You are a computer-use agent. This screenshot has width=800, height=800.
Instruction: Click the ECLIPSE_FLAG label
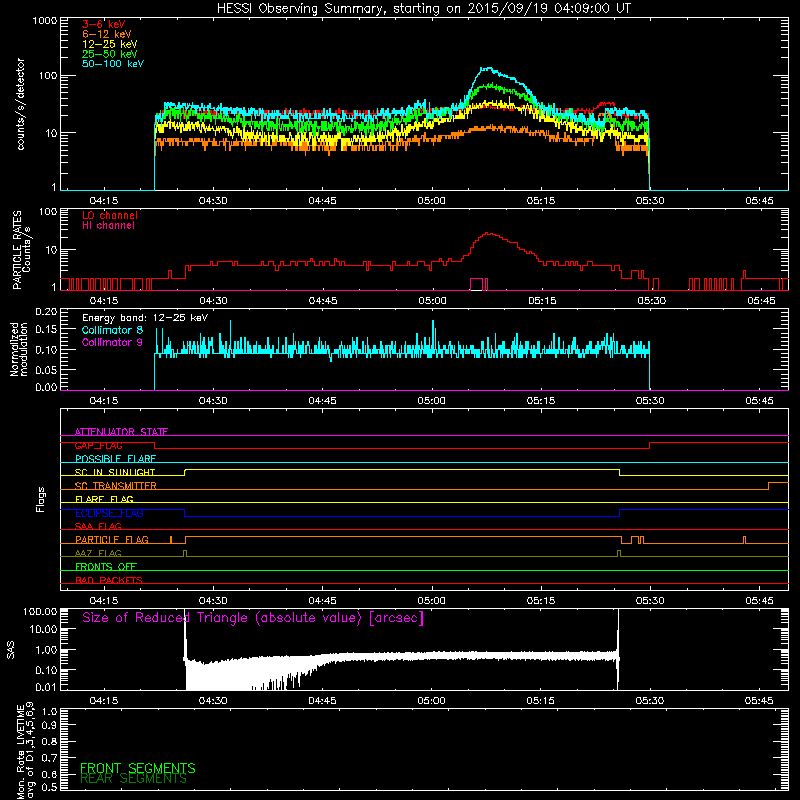[x=109, y=513]
